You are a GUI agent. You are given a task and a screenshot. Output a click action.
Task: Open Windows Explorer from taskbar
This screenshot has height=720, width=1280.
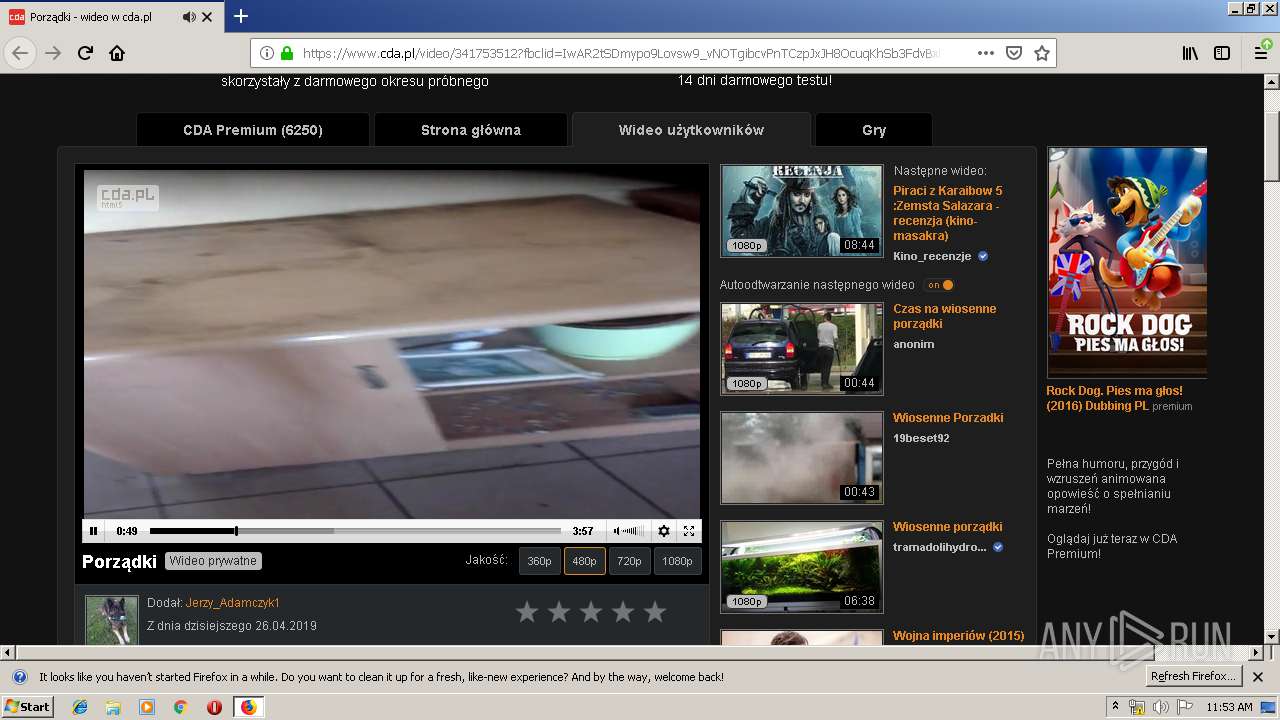point(114,707)
